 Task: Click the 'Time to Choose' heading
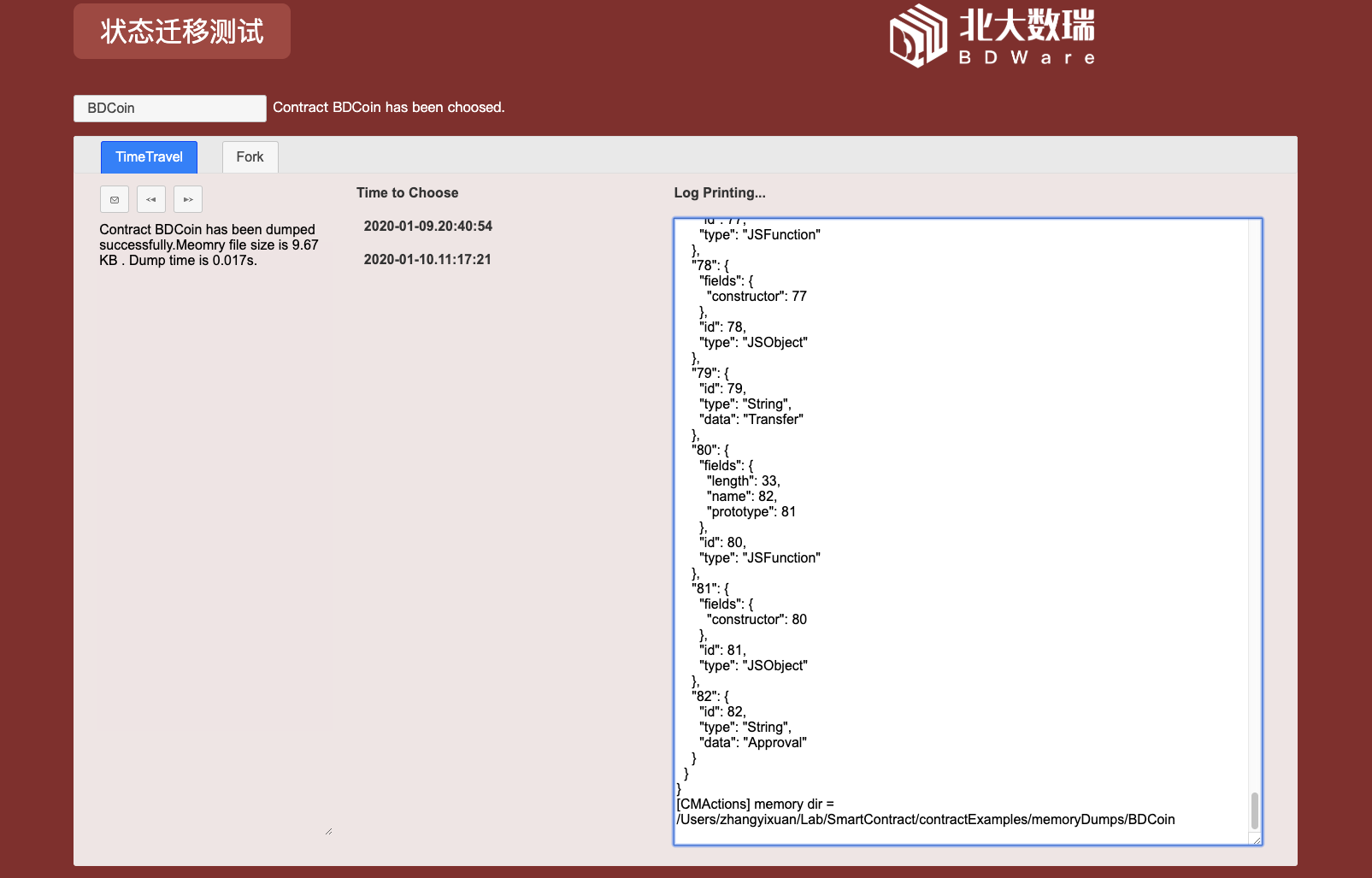(x=407, y=193)
